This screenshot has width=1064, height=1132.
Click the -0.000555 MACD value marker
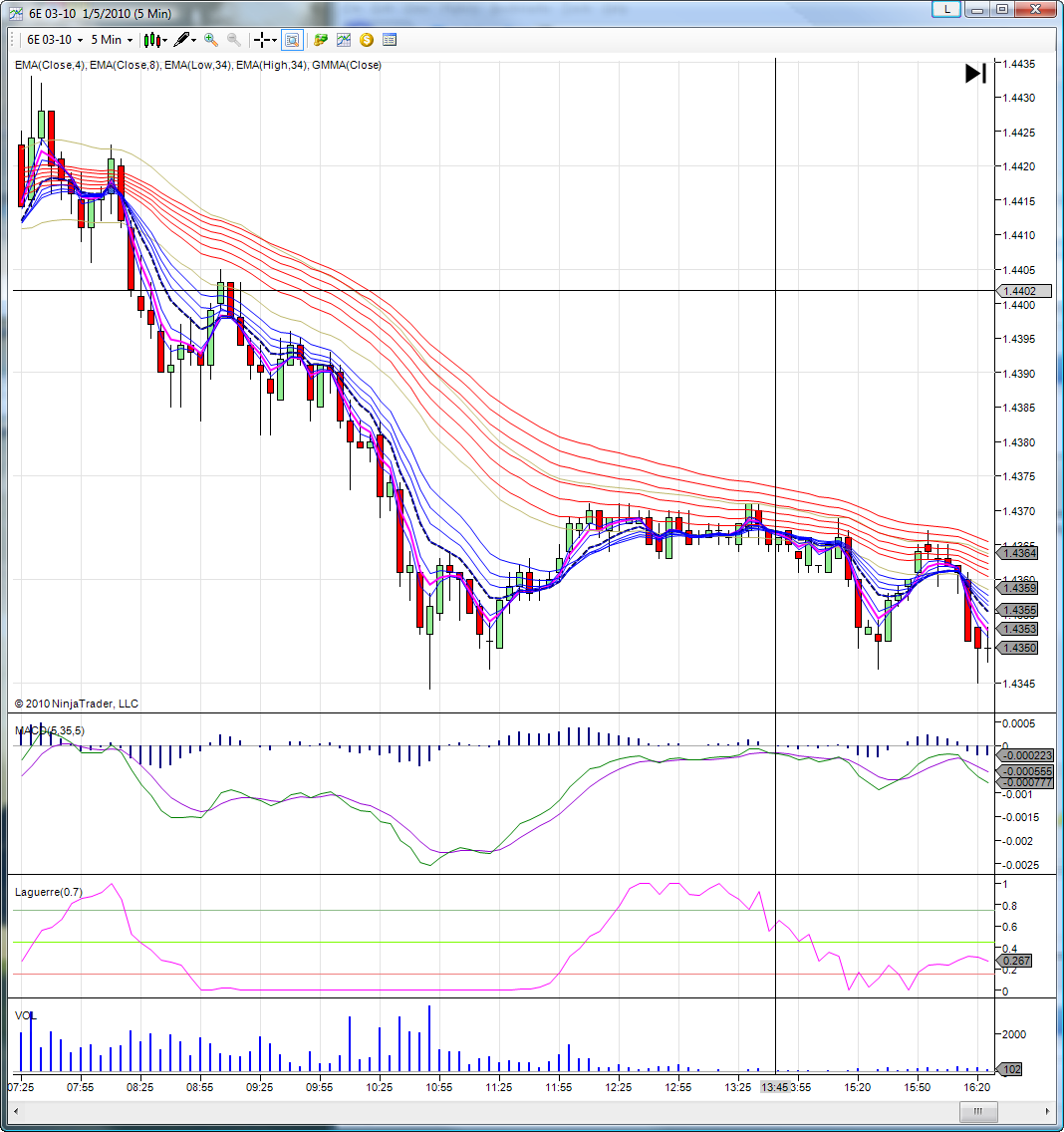pos(1025,771)
